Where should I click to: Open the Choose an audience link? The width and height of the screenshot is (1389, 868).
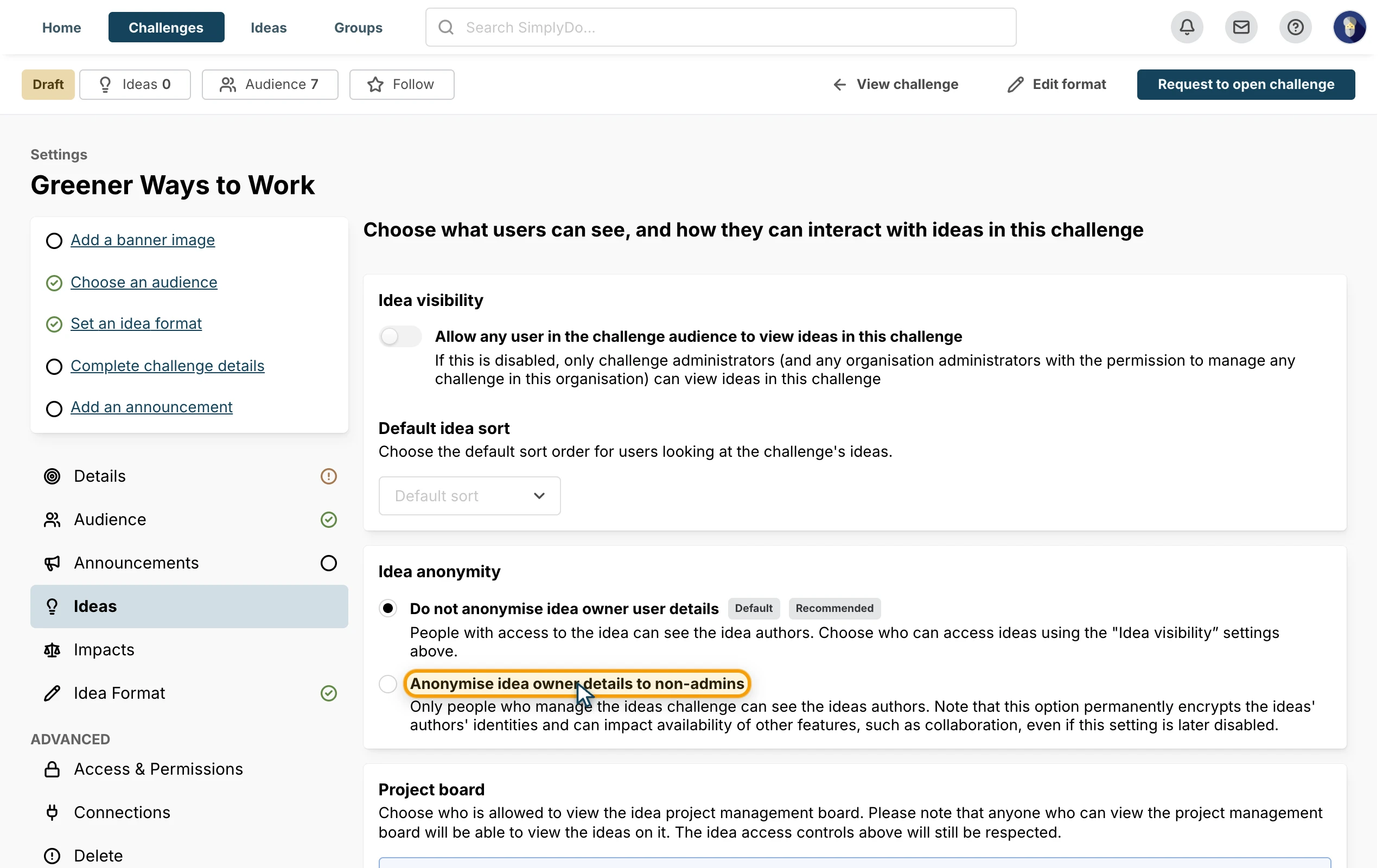143,283
